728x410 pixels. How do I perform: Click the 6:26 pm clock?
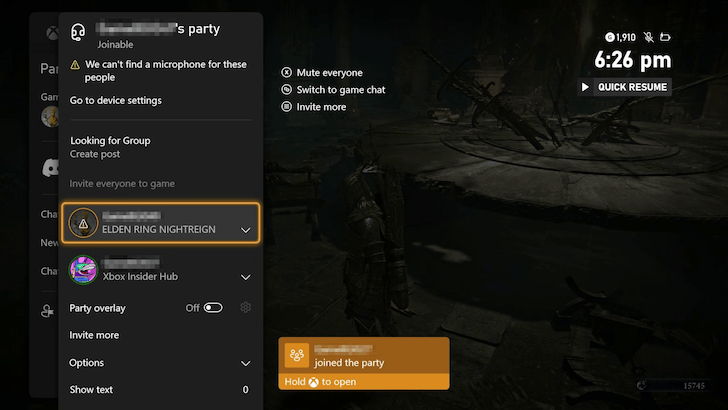point(633,60)
